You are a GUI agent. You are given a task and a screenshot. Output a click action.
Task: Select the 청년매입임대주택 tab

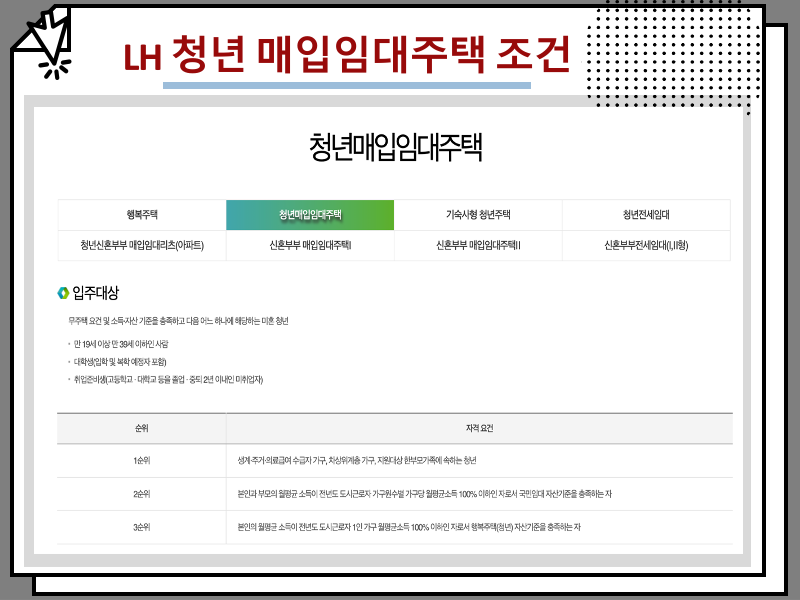(x=310, y=215)
